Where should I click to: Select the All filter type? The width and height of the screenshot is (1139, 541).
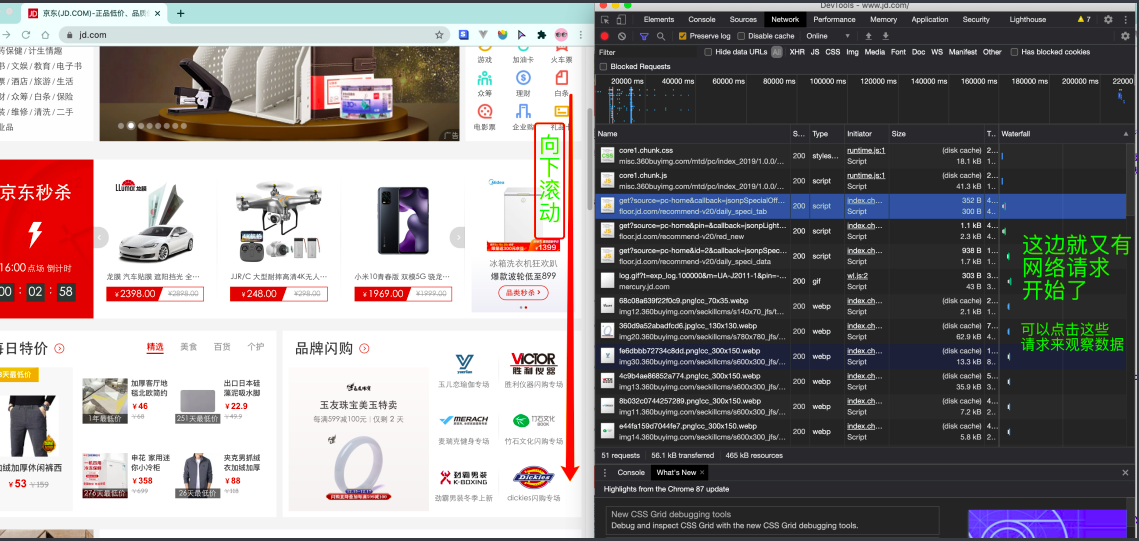tap(777, 52)
